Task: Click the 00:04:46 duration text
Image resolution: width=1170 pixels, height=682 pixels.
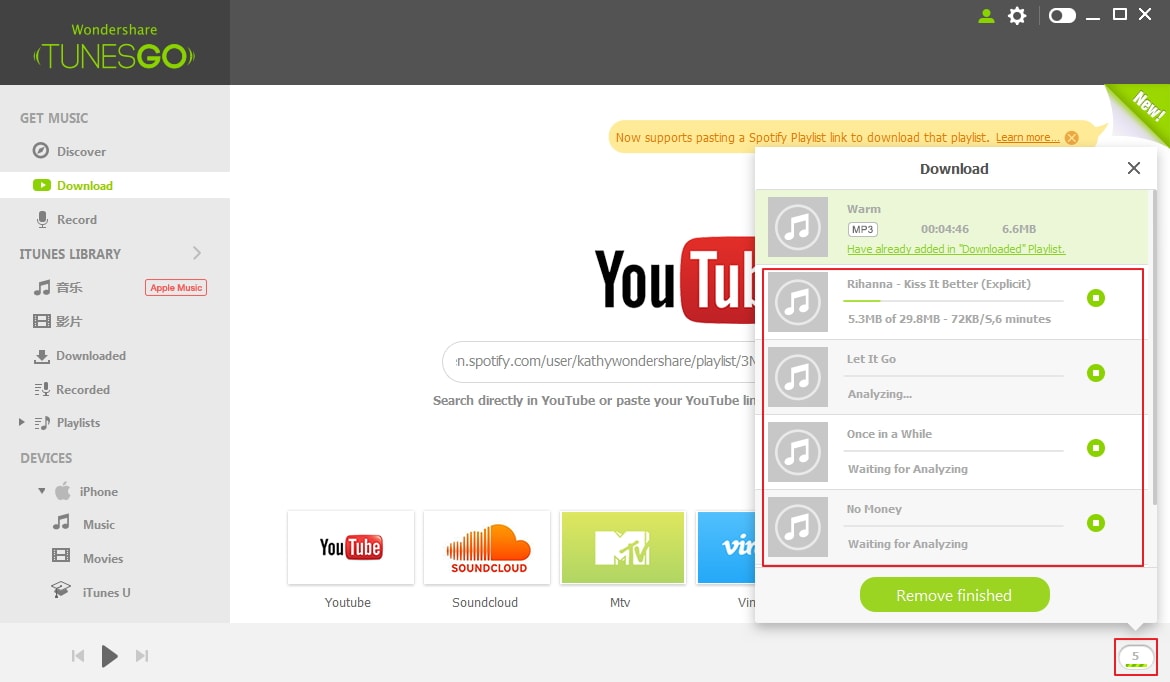Action: click(x=945, y=229)
